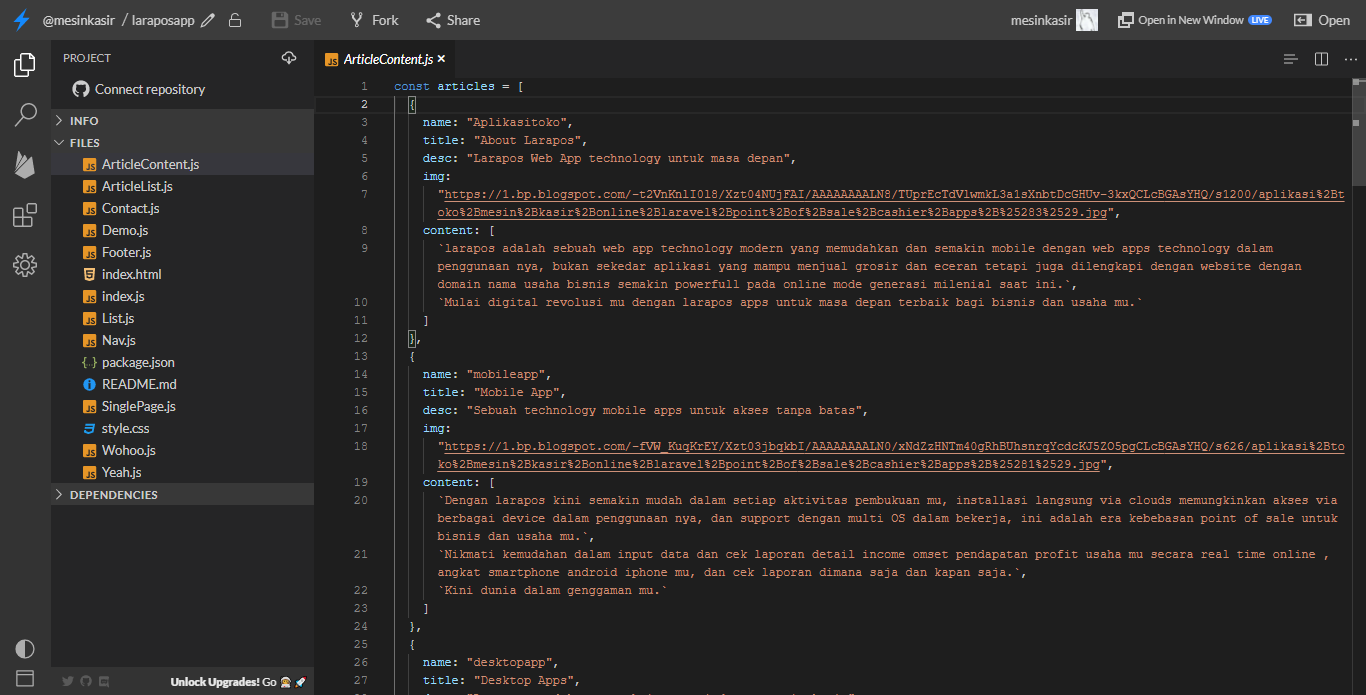Open style.css file

(x=182, y=428)
